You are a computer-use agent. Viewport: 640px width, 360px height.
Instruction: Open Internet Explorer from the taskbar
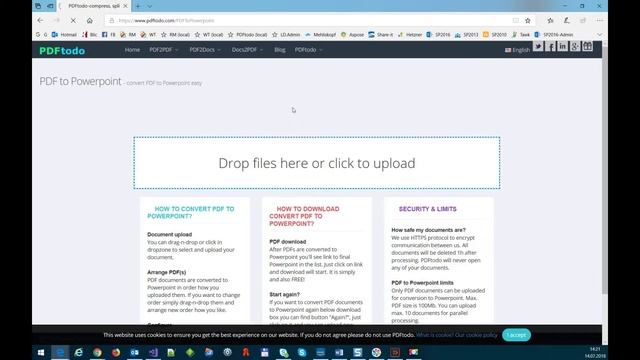click(78, 352)
